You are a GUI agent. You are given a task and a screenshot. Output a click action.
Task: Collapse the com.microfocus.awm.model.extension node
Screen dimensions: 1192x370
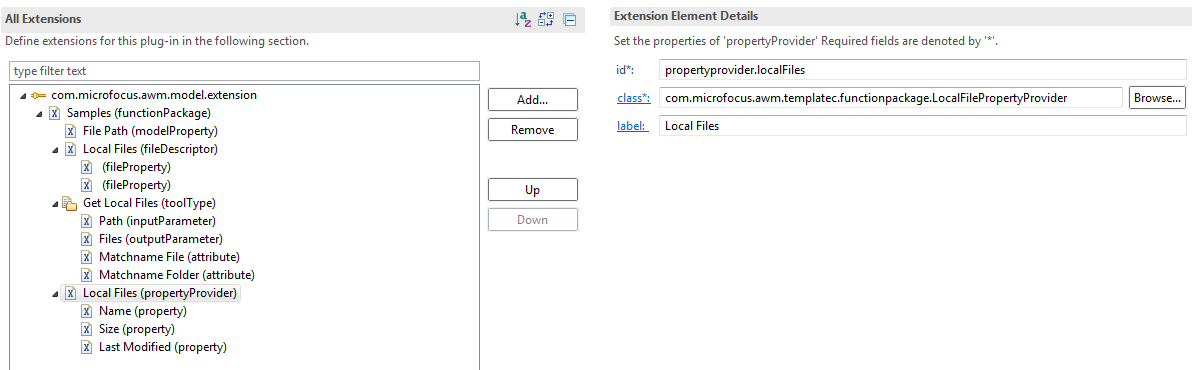(24, 96)
